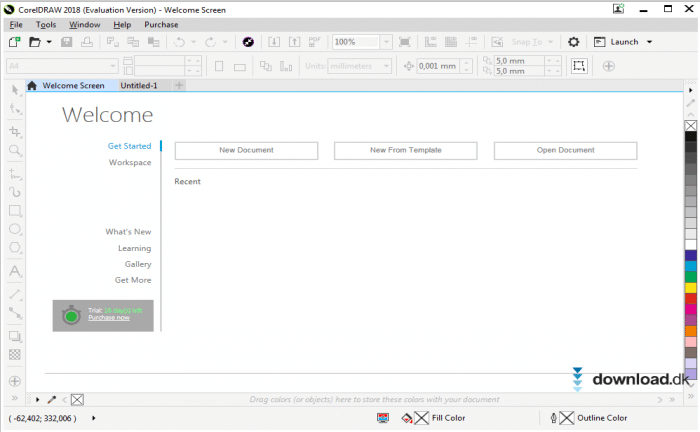Screen dimensions: 700x432
Task: Open the Workspace section
Action: tap(130, 162)
